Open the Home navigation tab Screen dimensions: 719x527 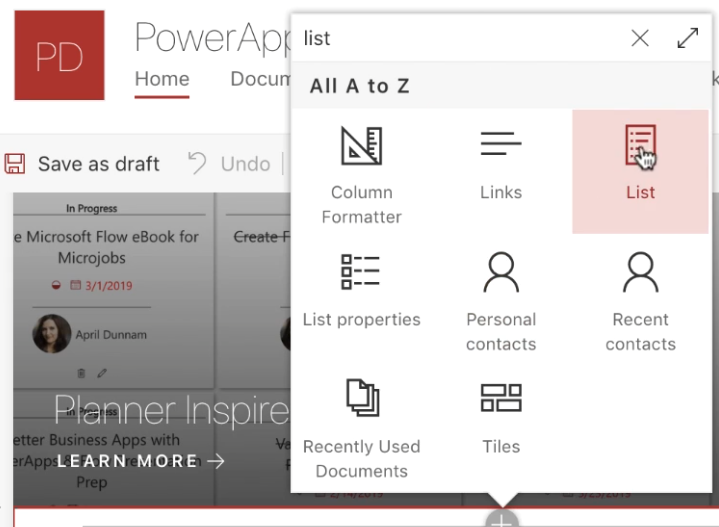(x=162, y=79)
